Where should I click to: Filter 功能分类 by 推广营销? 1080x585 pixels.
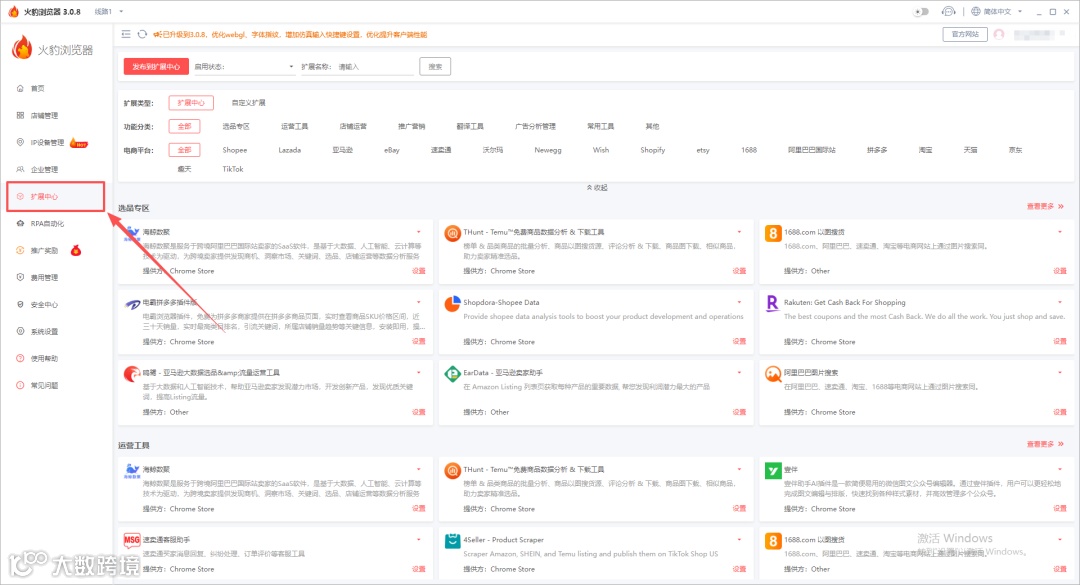coord(411,126)
